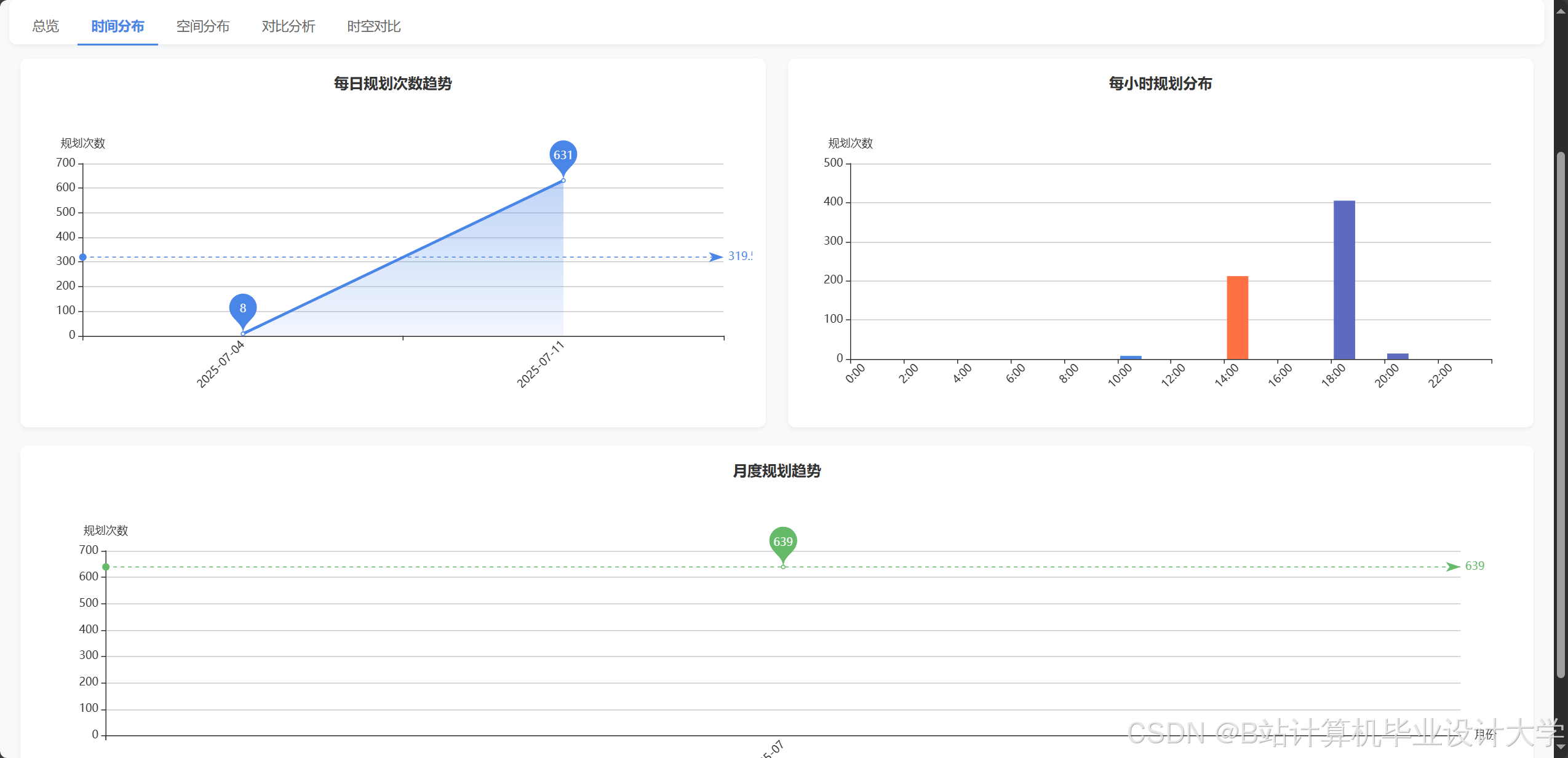Click the page vertical scrollbar thumb

(1561, 415)
